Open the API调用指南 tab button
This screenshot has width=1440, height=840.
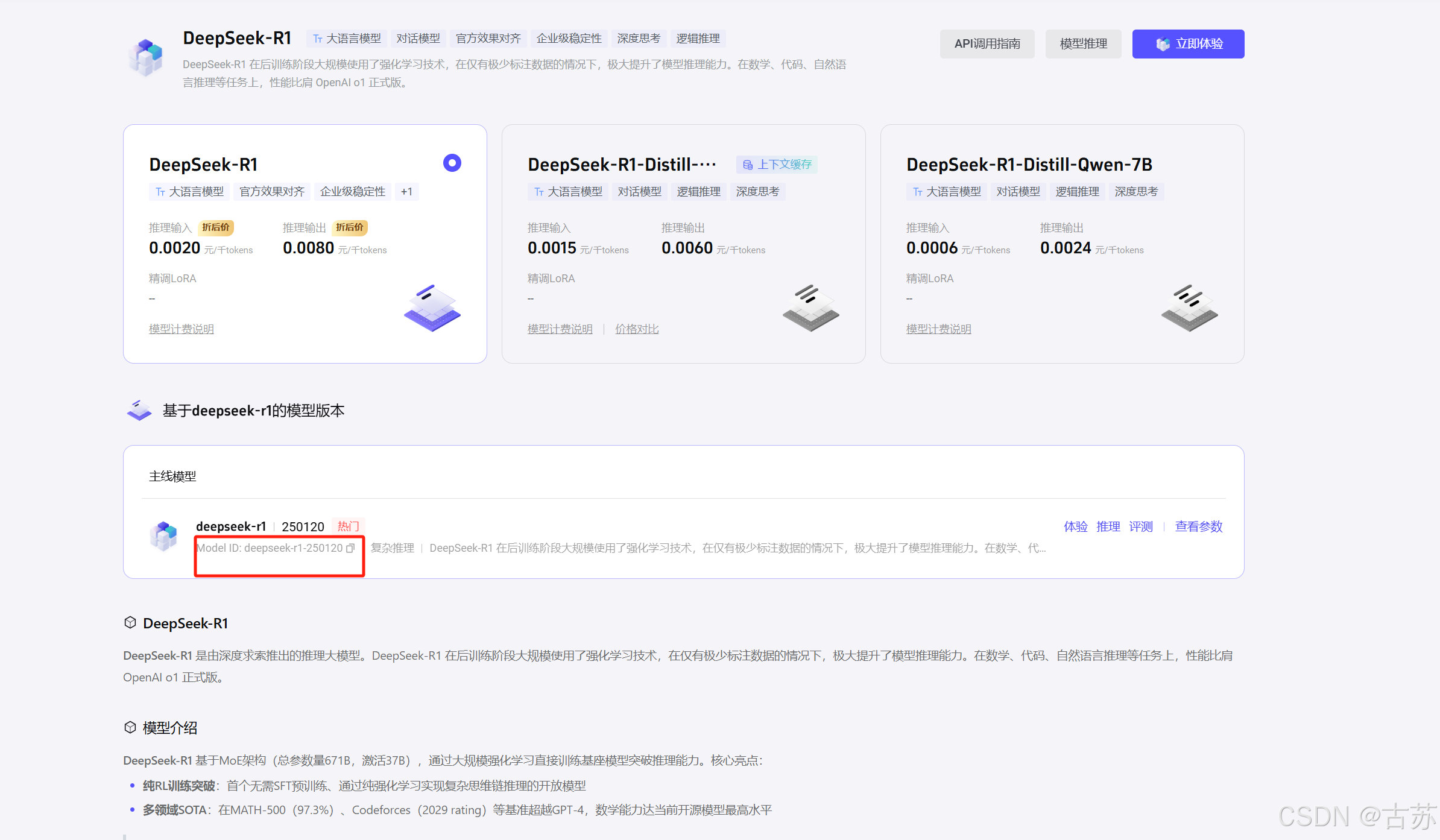(x=987, y=44)
